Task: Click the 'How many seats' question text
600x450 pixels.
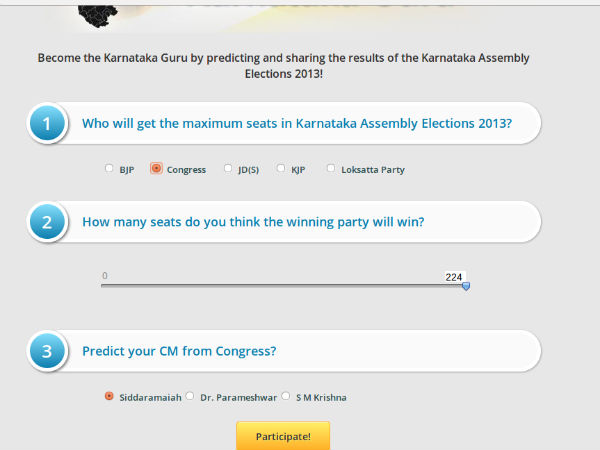Action: pos(253,222)
